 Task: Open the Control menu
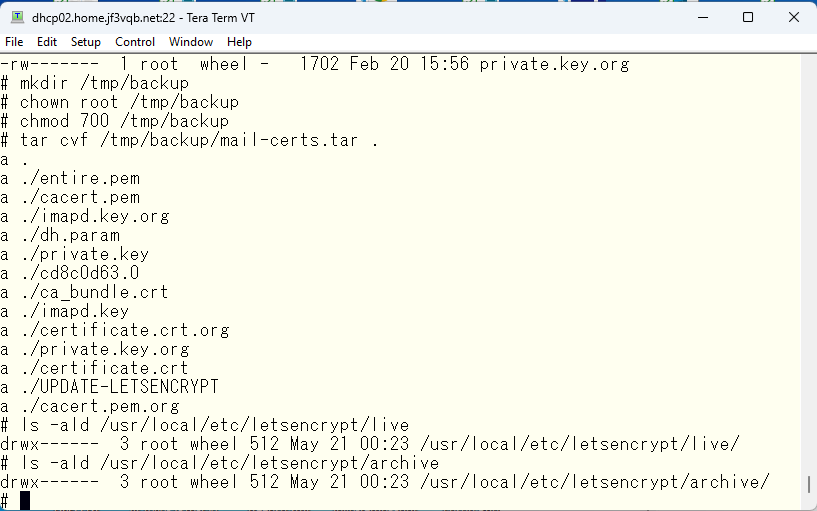point(135,42)
